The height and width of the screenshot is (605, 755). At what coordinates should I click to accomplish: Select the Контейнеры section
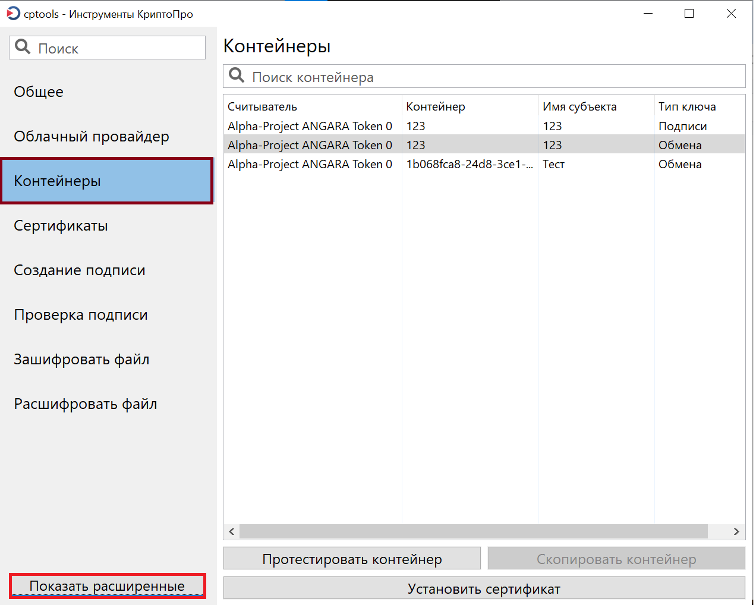tap(106, 181)
